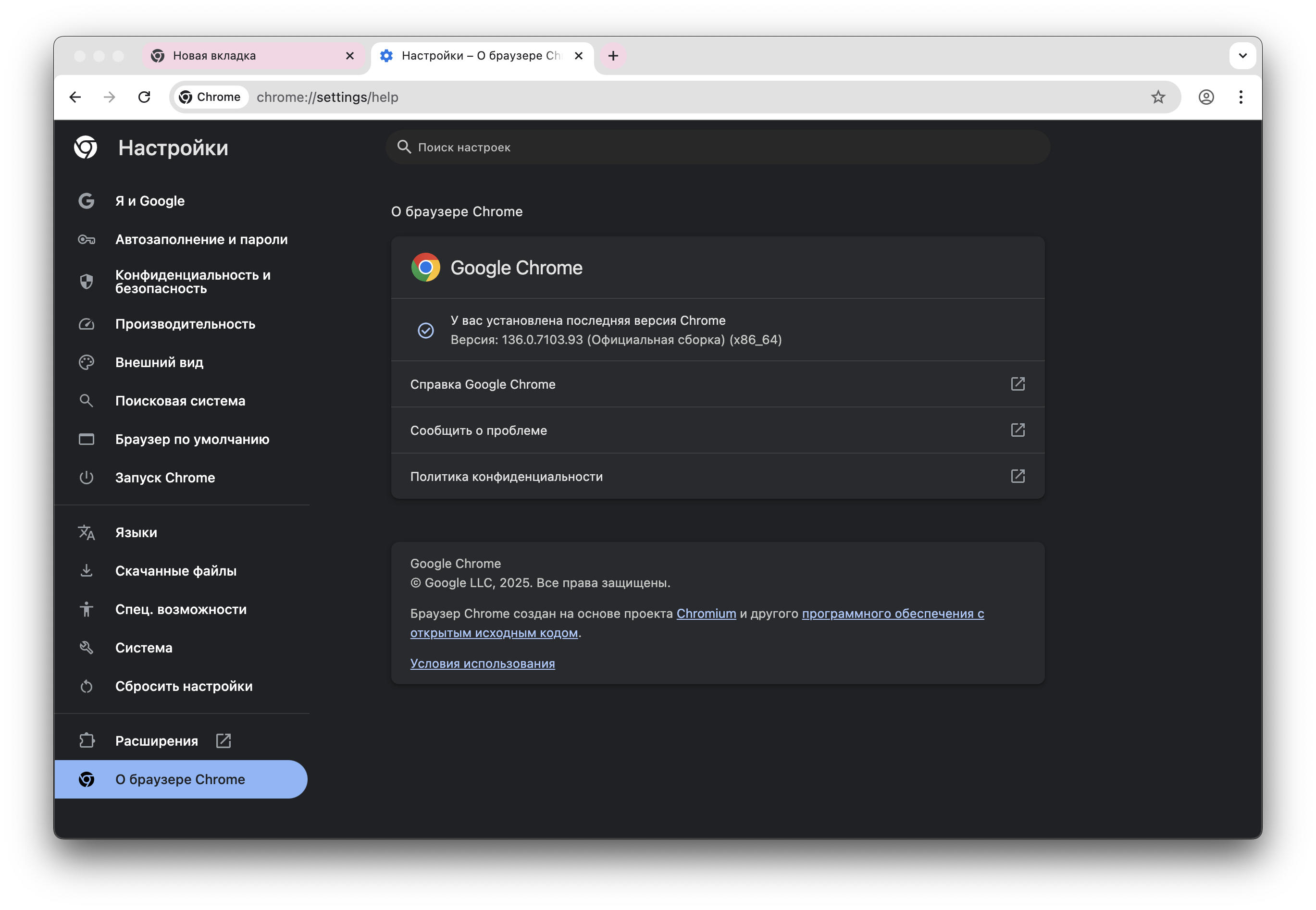
Task: Click external link icon beside Расширения
Action: [223, 741]
